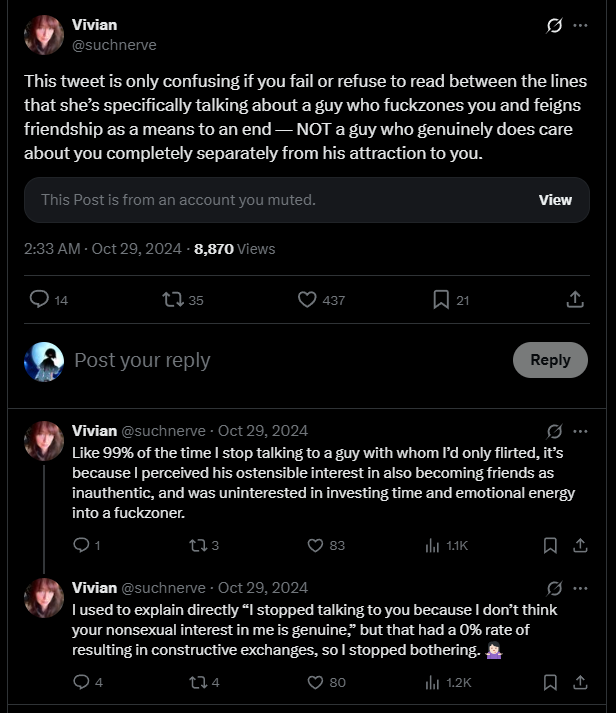Bookmark the main post
Image resolution: width=616 pixels, height=713 pixels.
coord(441,299)
